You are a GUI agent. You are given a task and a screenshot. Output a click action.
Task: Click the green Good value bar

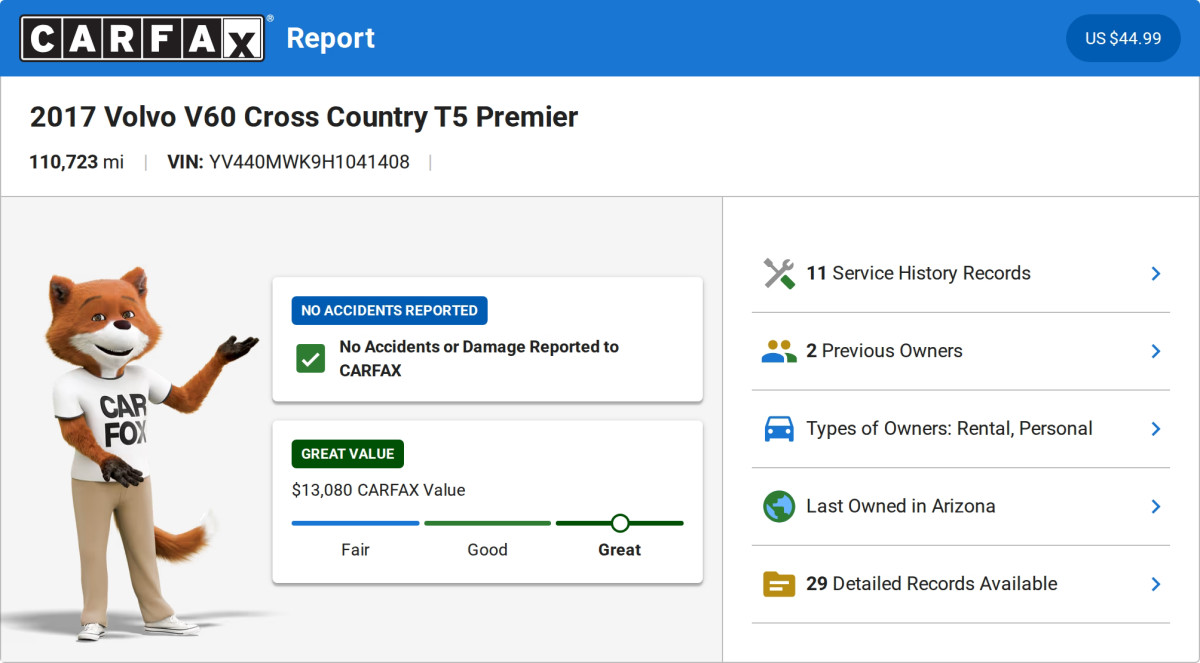coord(487,523)
